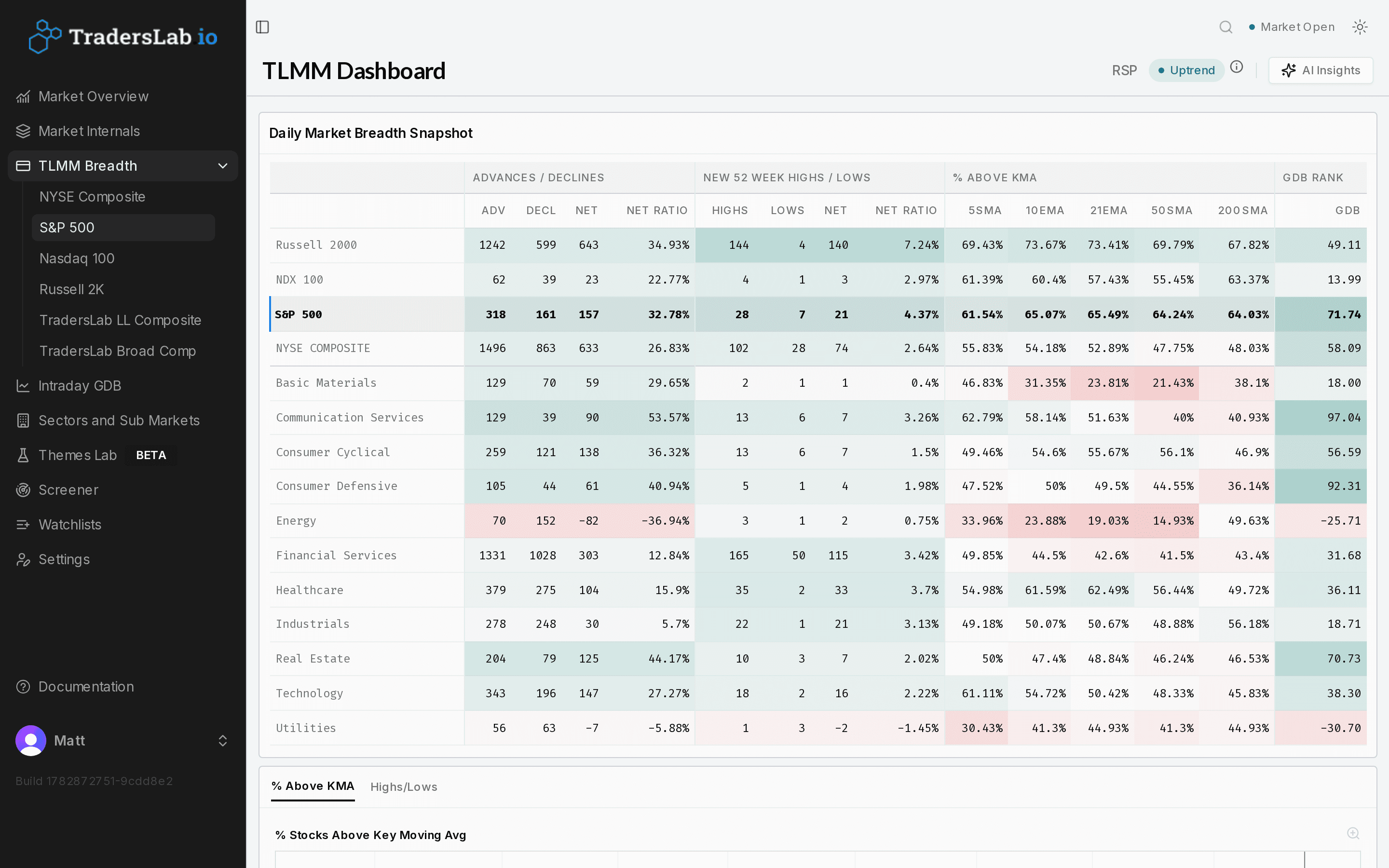Click the TLMM Breadth card icon
The image size is (1389, 868).
click(x=23, y=166)
